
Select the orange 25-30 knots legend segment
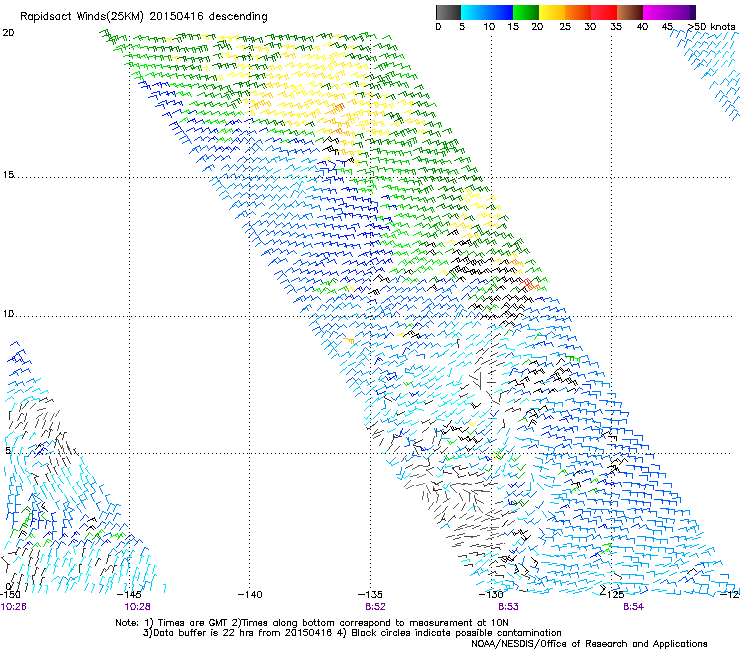578,12
